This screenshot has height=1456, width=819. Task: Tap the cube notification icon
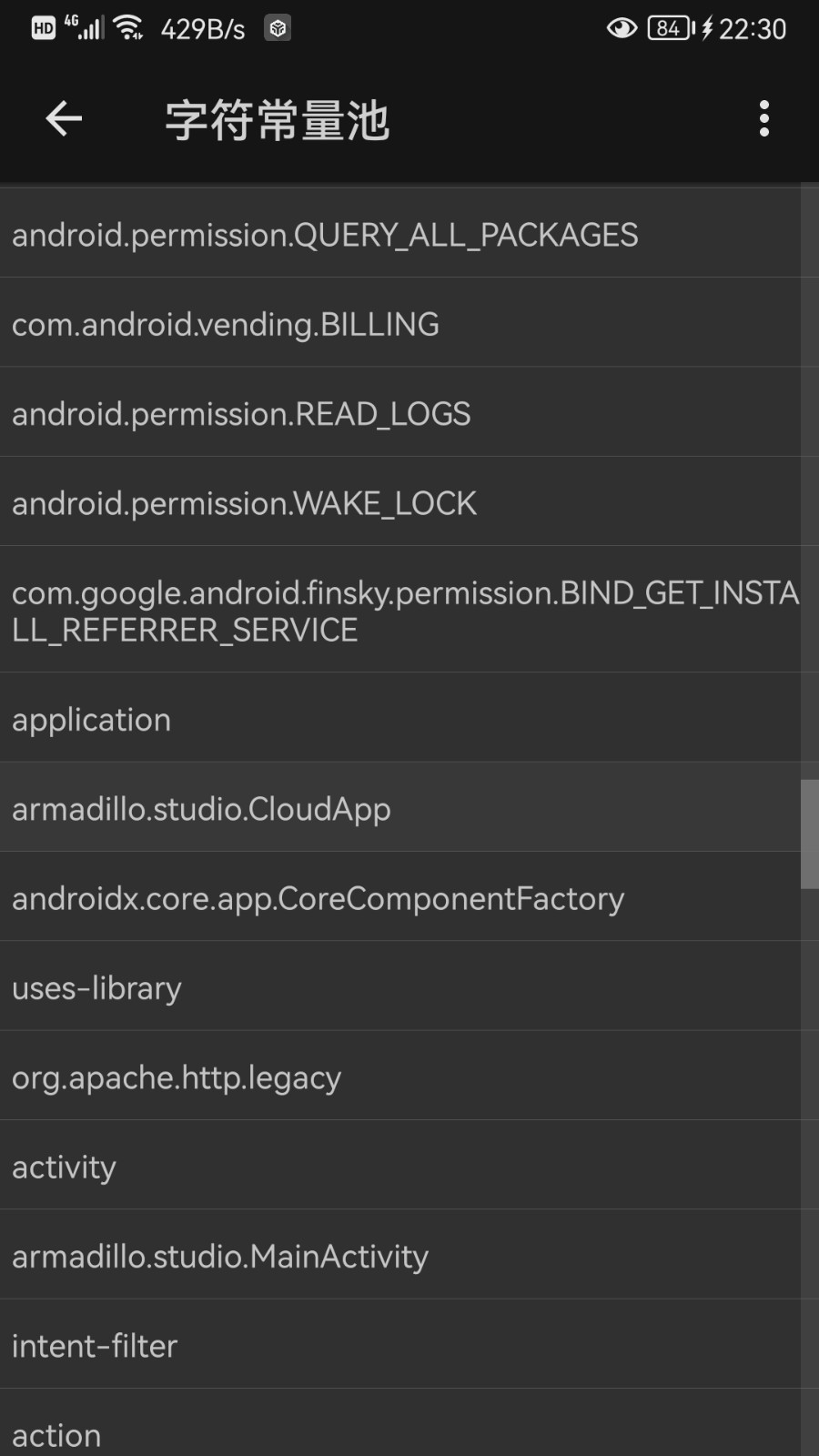[x=278, y=28]
